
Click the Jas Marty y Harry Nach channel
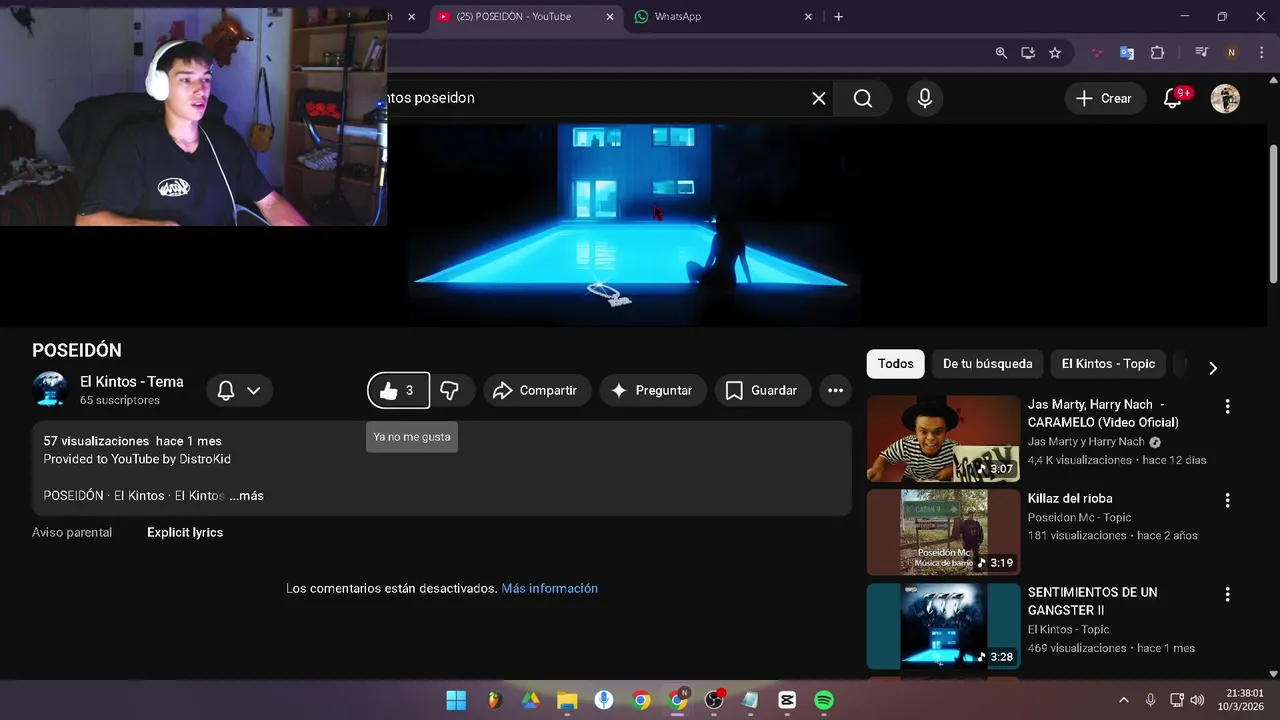point(1086,441)
